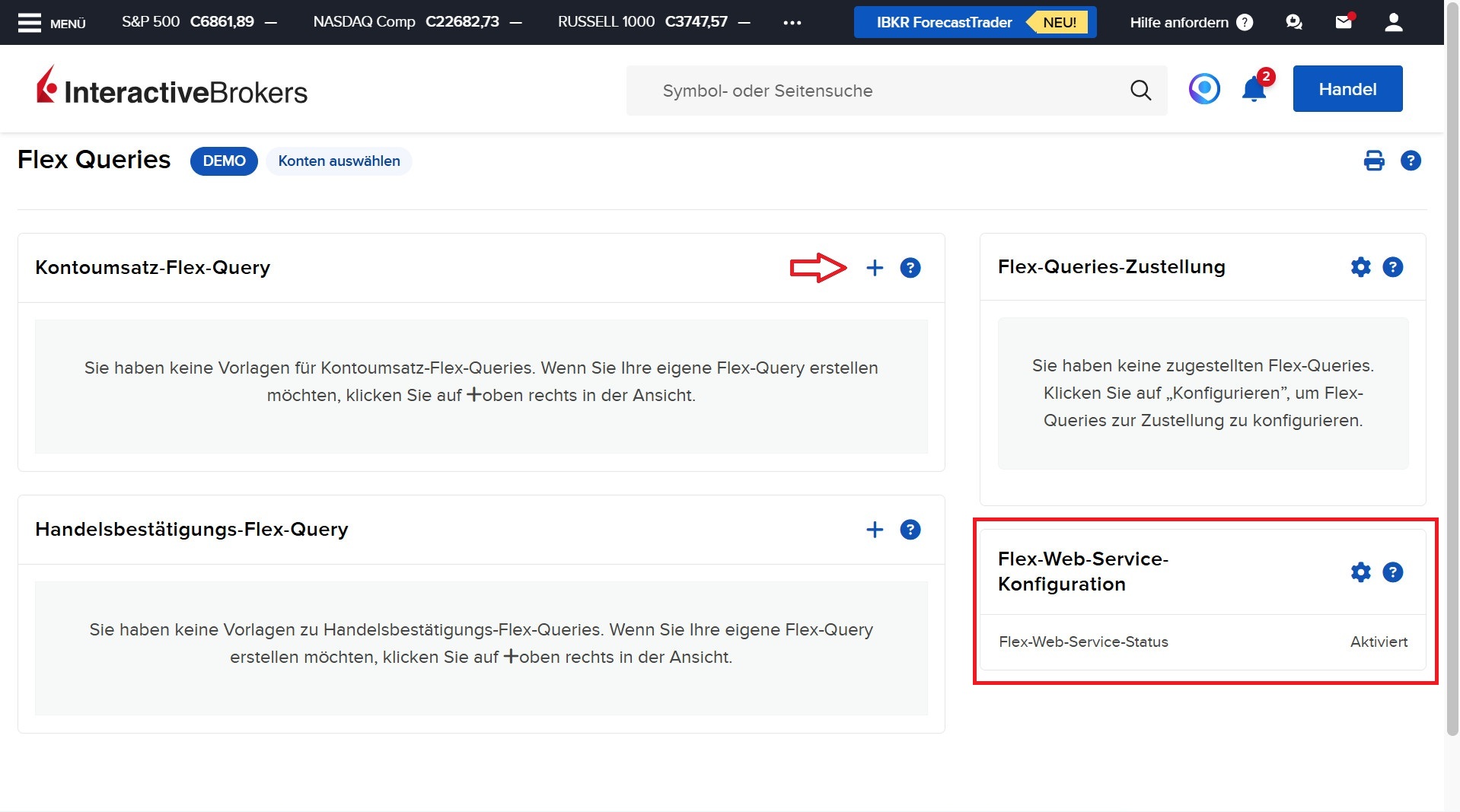Open help for Kontoumsatz-Flex-Query
Viewport: 1460px width, 812px height.
click(910, 268)
